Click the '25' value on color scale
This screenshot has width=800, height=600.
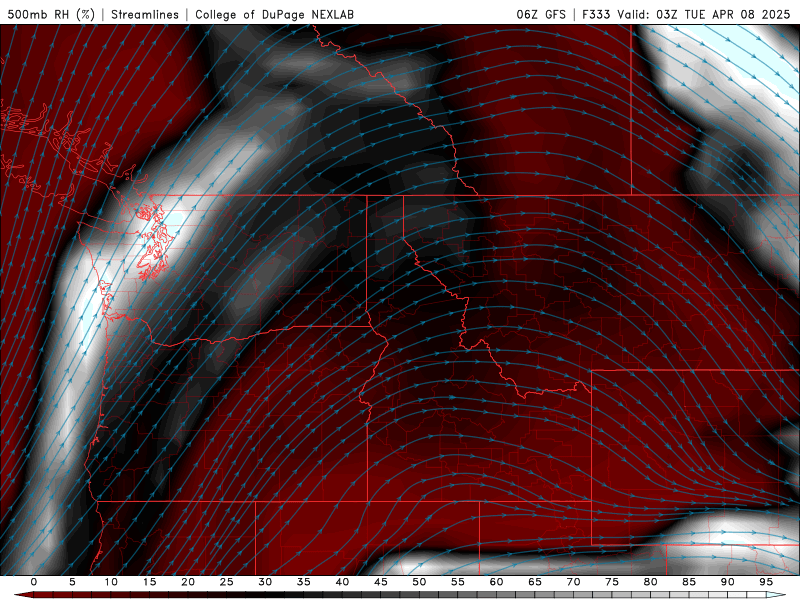click(x=227, y=582)
